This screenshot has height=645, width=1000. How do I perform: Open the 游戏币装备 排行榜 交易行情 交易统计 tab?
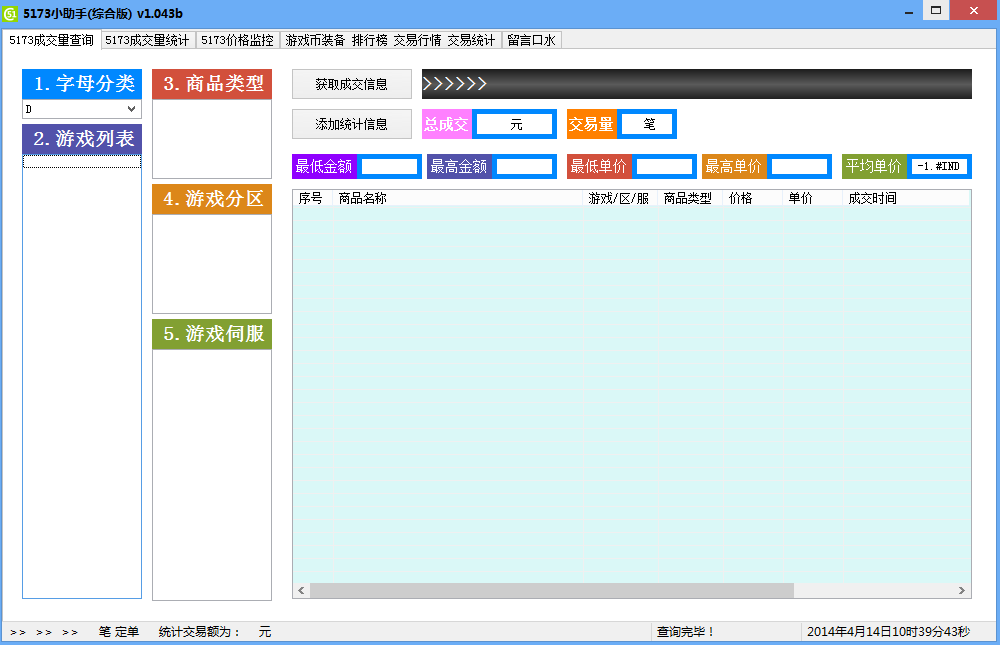click(x=390, y=40)
